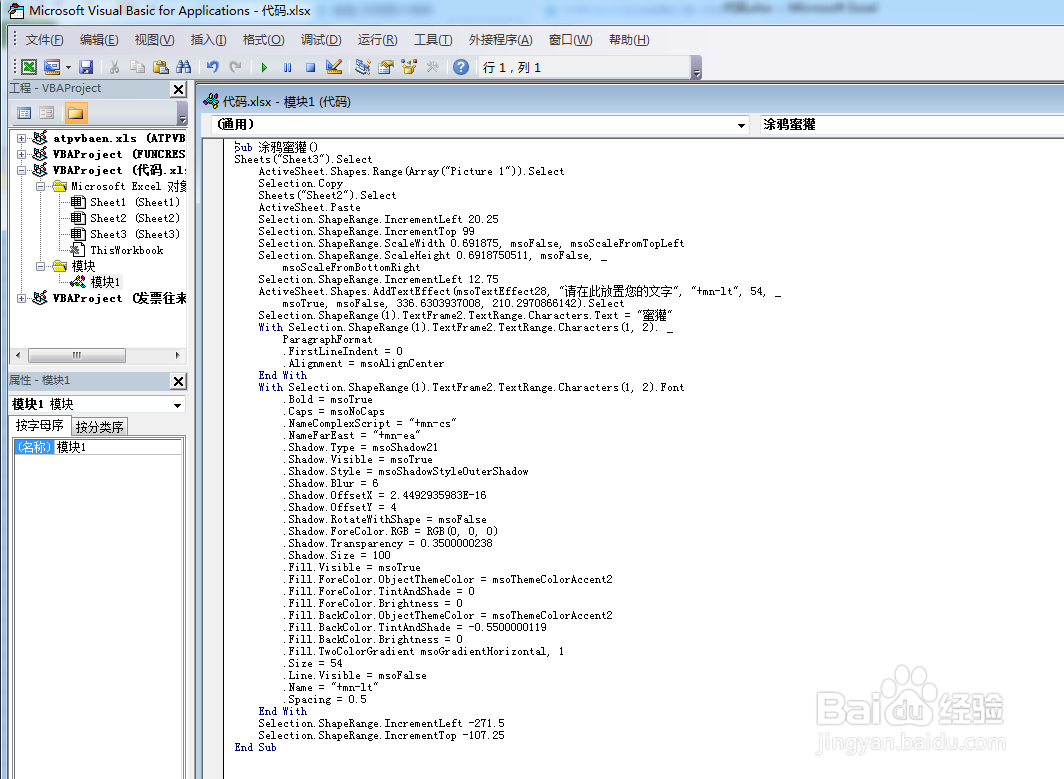Click the code window module icon in titlebar
1064x779 pixels.
211,101
